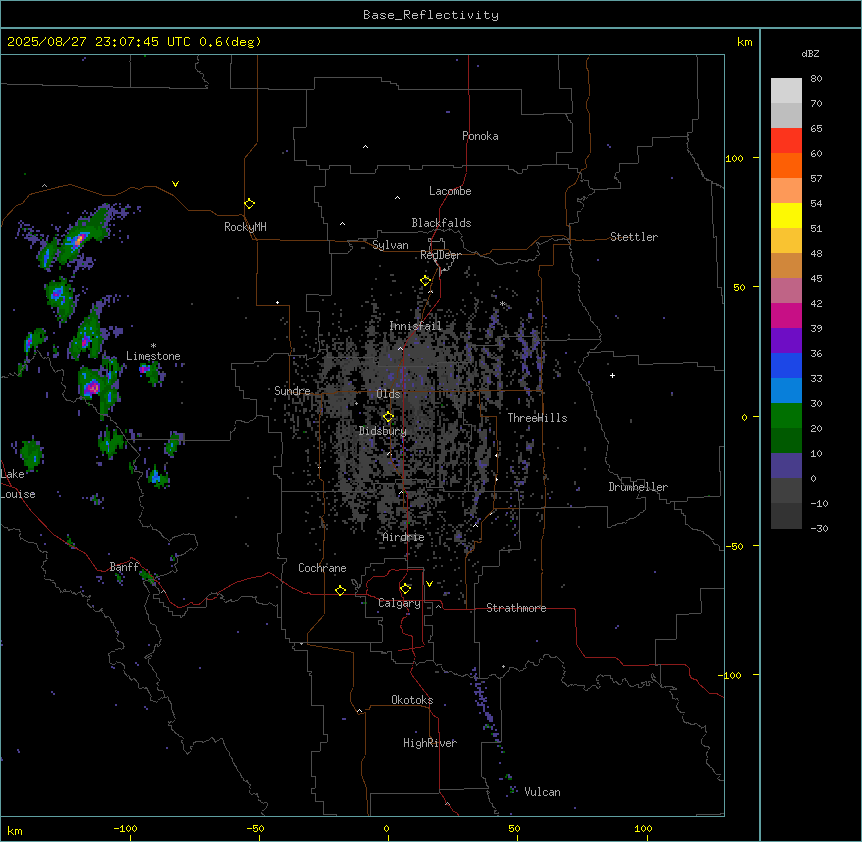Viewport: 862px width, 842px height.
Task: Click the yellow diamond marker above Didsbury
Action: click(388, 417)
